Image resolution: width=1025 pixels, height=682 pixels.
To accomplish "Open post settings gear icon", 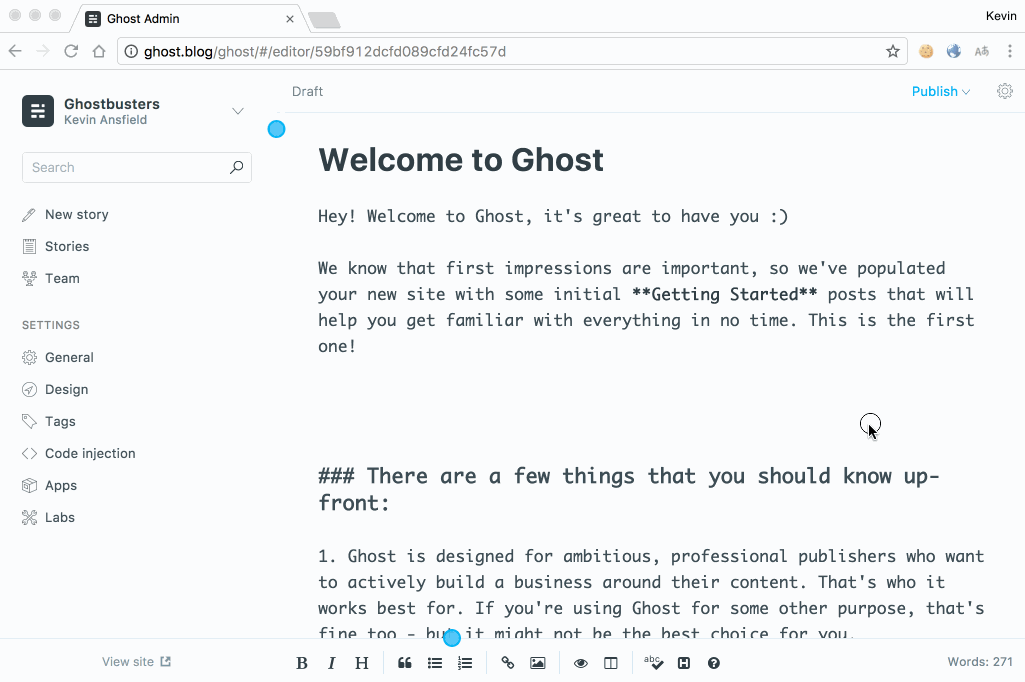I will click(1005, 91).
